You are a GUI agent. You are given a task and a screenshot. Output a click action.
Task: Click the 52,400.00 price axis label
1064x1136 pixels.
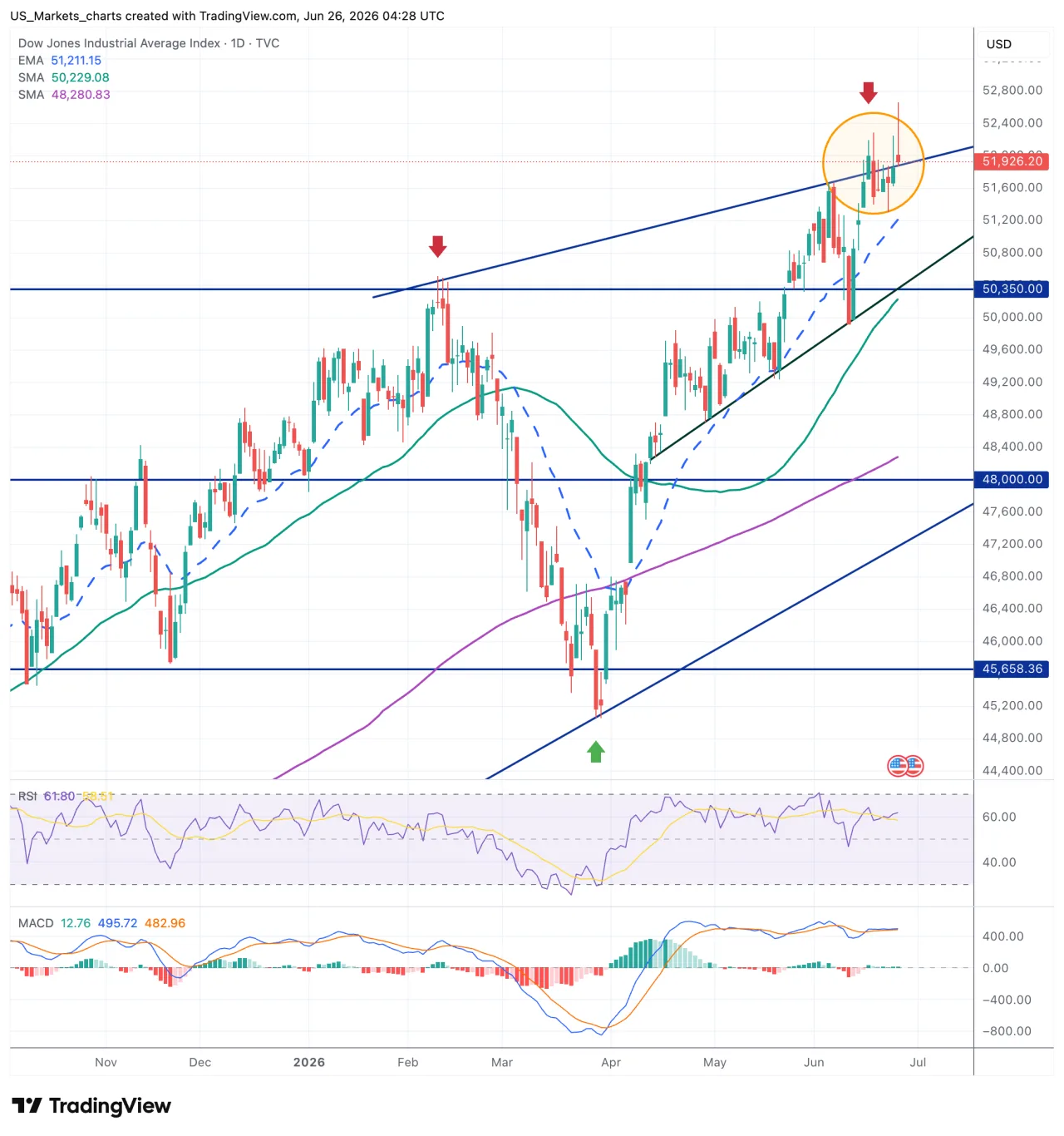click(1012, 123)
